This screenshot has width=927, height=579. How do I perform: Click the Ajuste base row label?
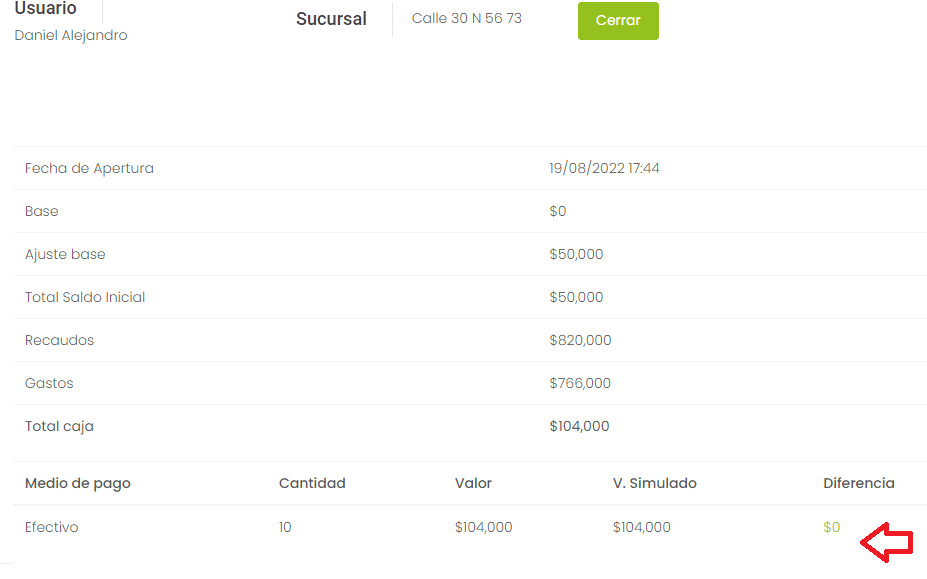65,254
